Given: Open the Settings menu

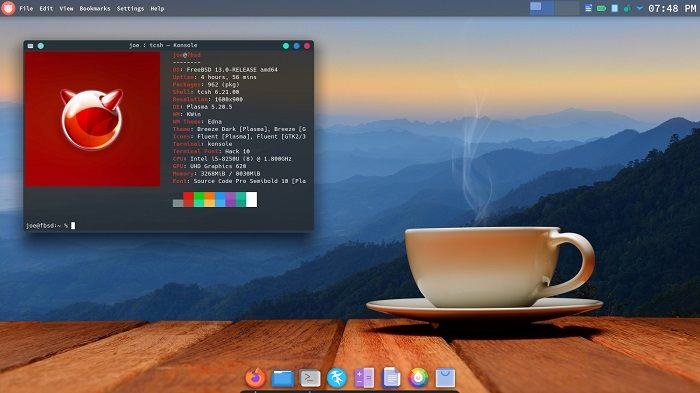Looking at the screenshot, I should (x=130, y=8).
